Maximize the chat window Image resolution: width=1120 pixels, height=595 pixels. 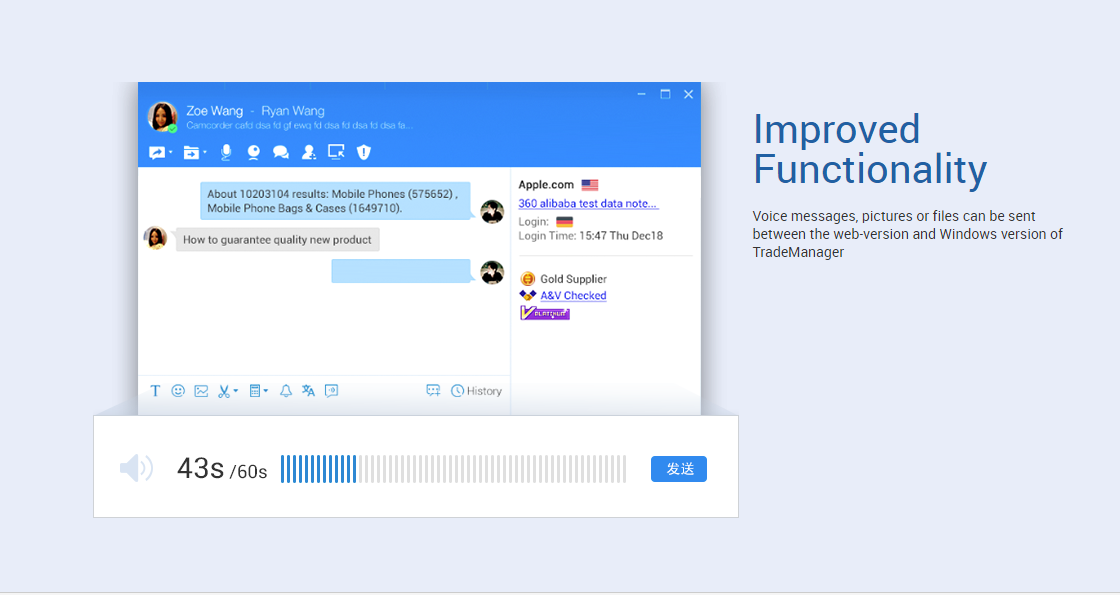pyautogui.click(x=665, y=94)
